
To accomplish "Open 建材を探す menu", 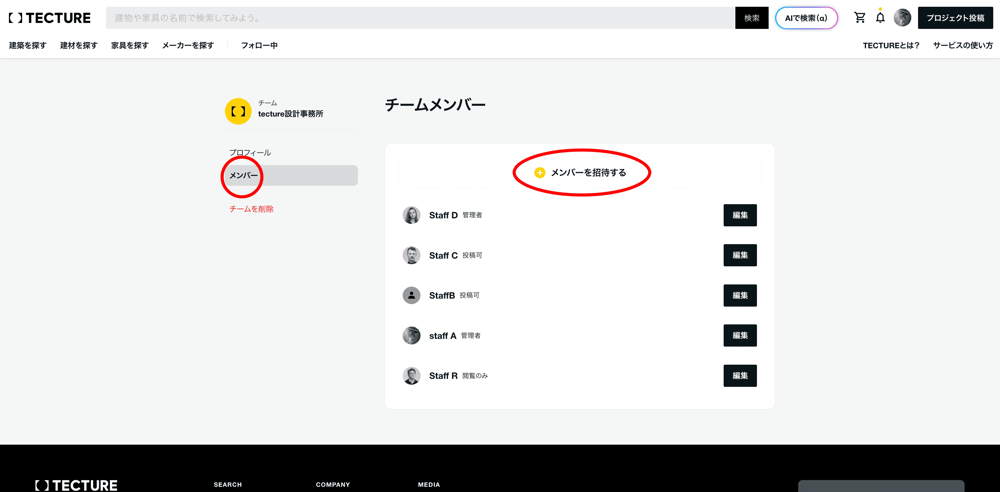I will 79,46.
